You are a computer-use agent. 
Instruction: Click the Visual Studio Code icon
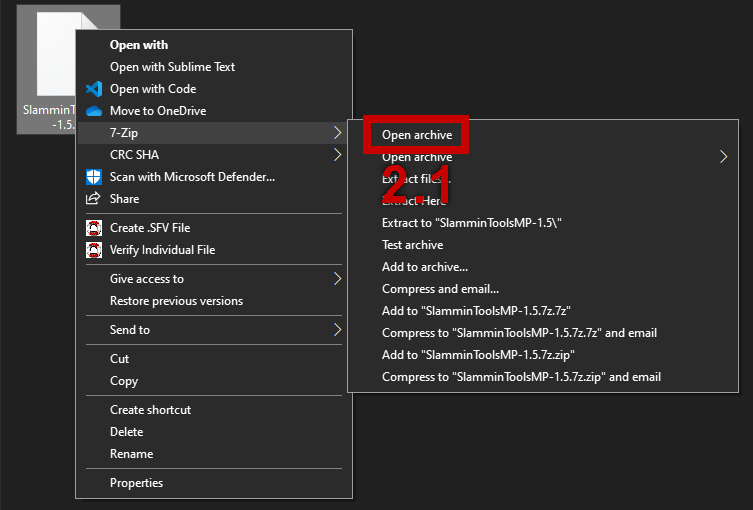[x=94, y=89]
